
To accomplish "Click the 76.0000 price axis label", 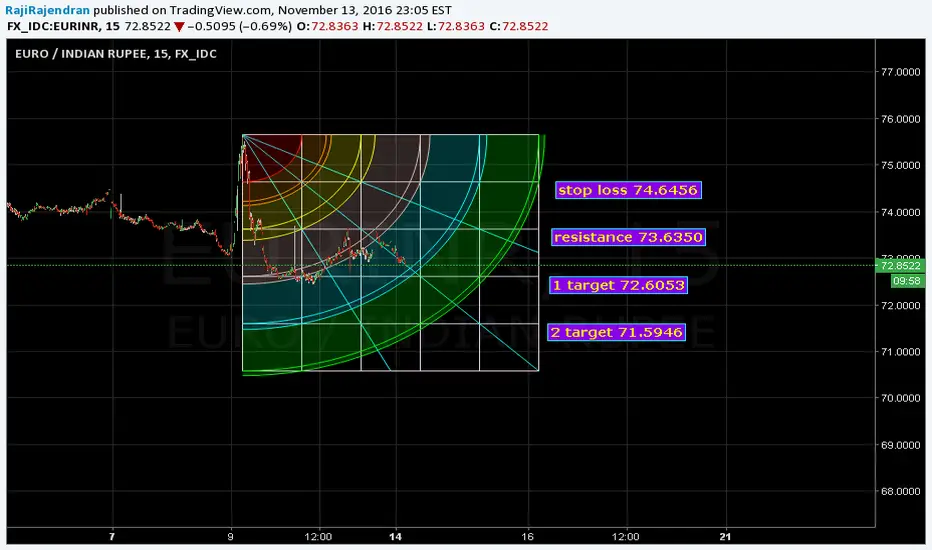I will (900, 119).
